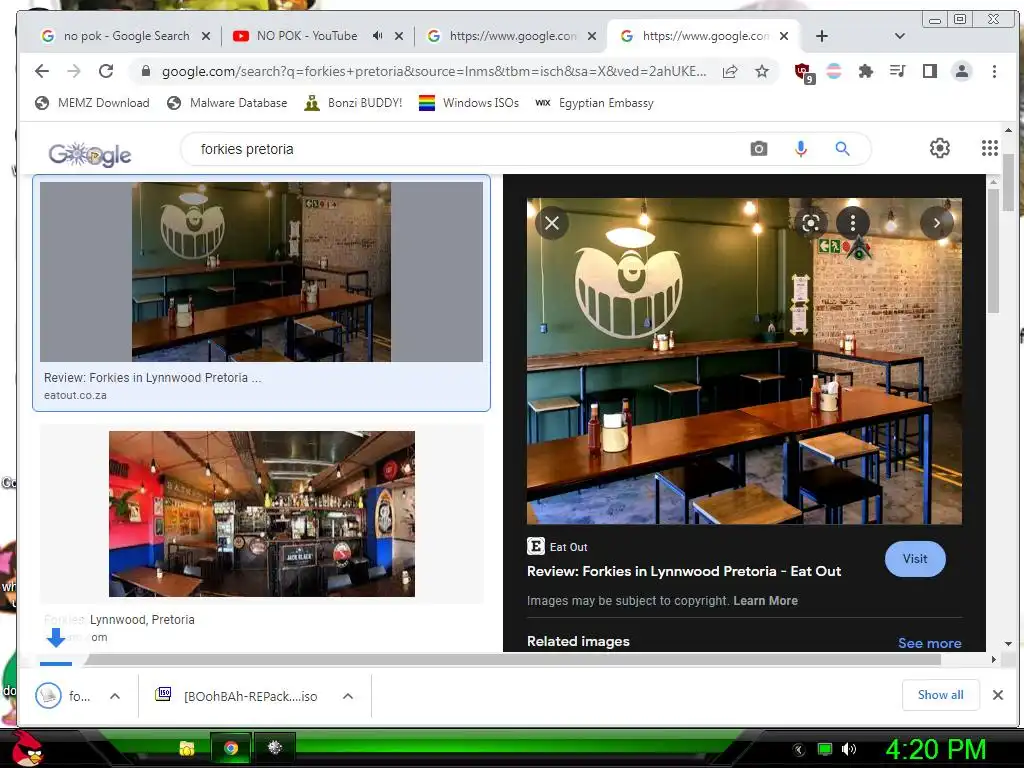Click the address bar URL
This screenshot has height=768, width=1024.
click(x=434, y=71)
